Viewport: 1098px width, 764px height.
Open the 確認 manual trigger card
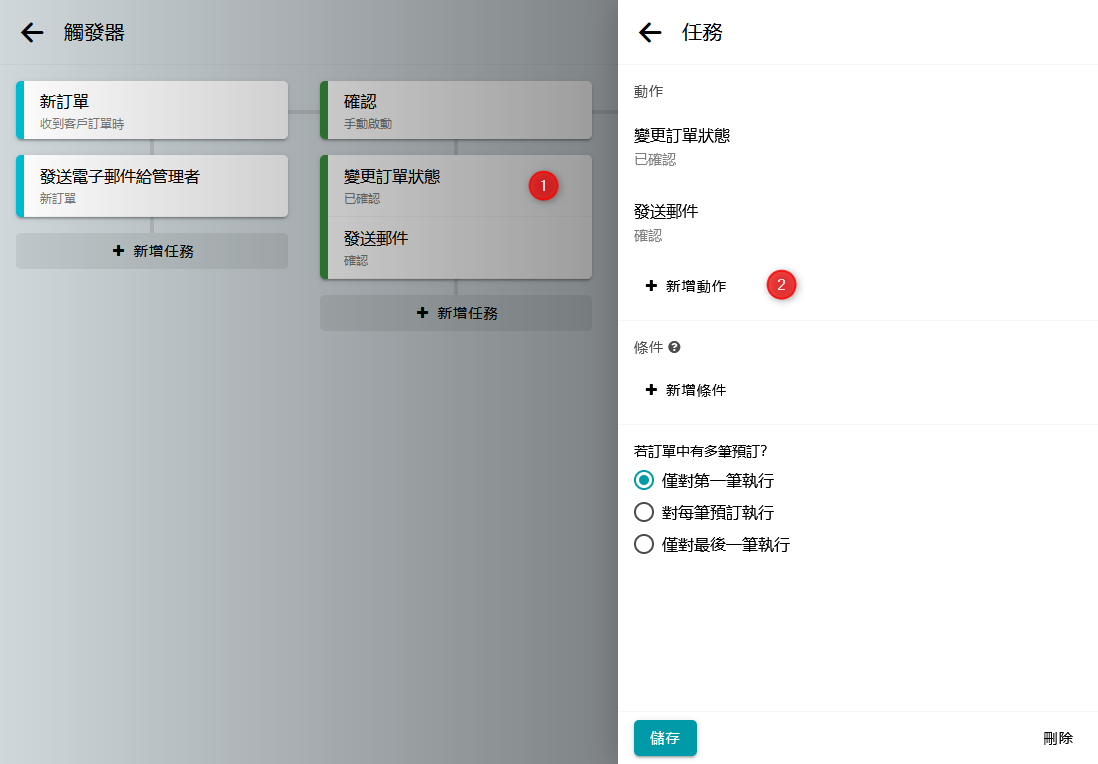pyautogui.click(x=456, y=110)
